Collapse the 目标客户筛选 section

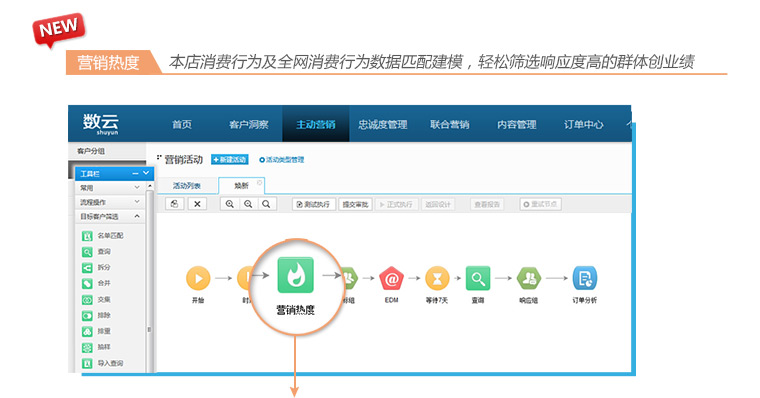tap(110, 216)
